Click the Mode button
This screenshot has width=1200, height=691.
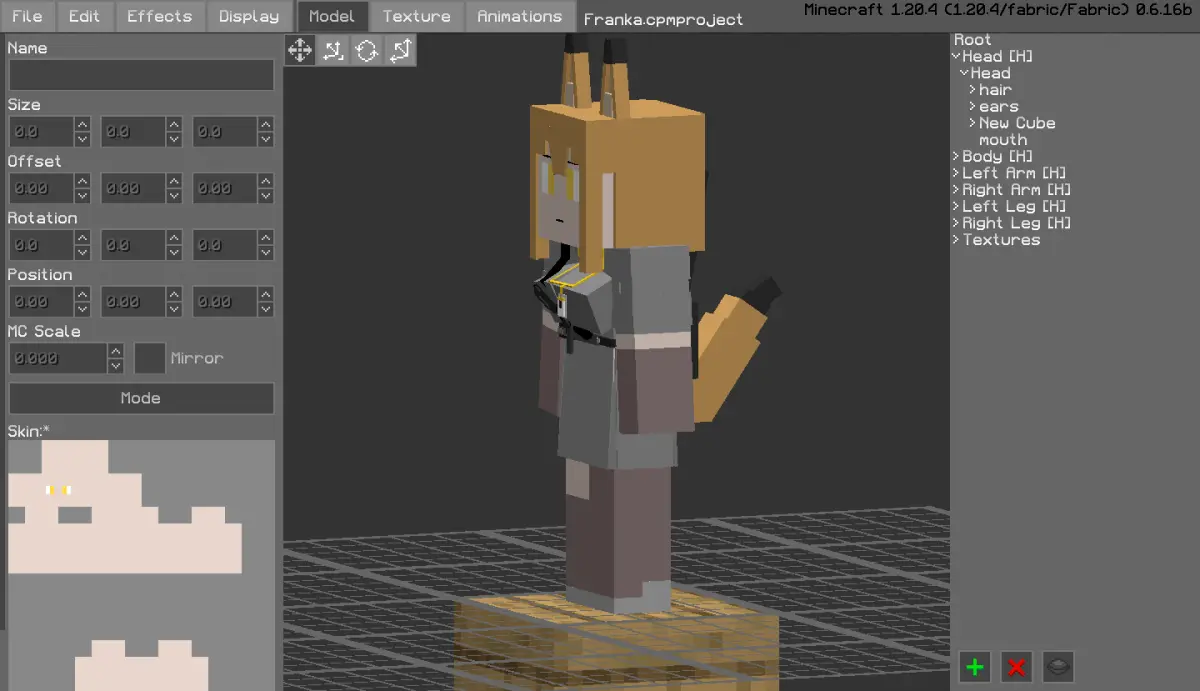pos(141,398)
